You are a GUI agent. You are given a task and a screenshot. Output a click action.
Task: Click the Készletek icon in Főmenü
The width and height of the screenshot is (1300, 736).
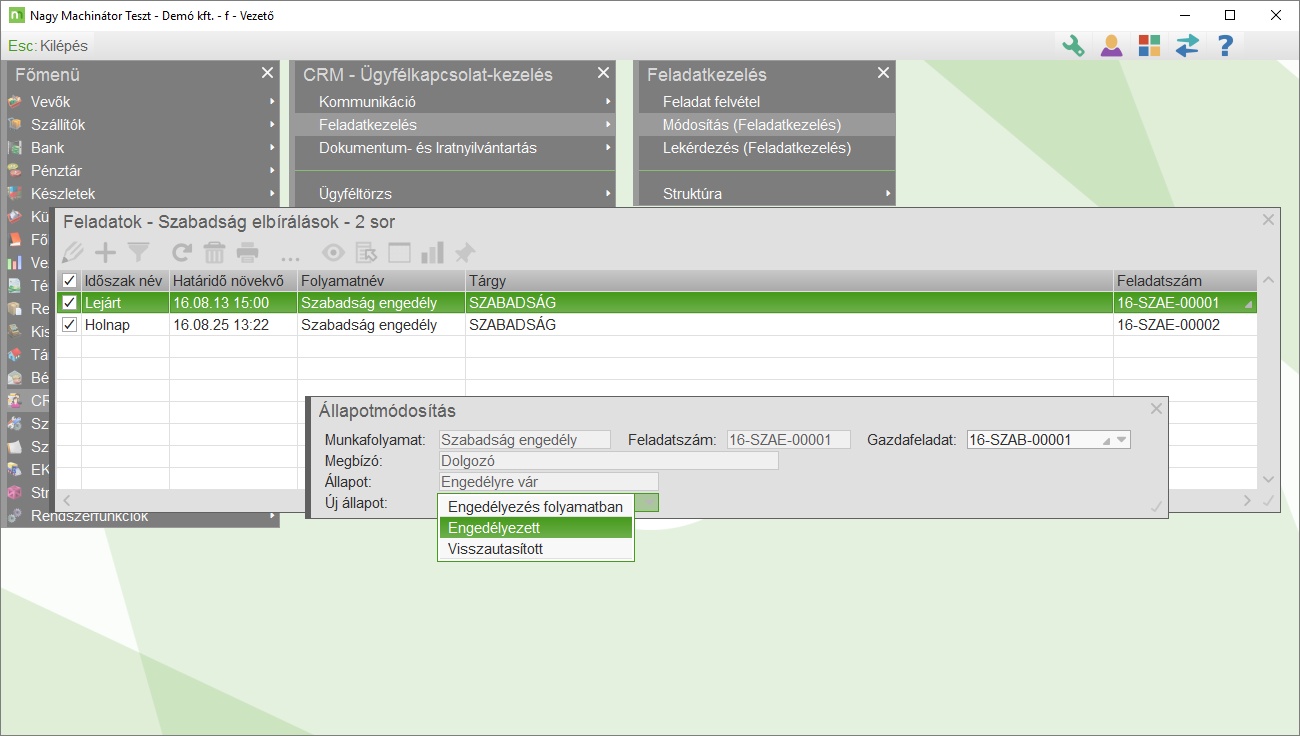(x=15, y=194)
